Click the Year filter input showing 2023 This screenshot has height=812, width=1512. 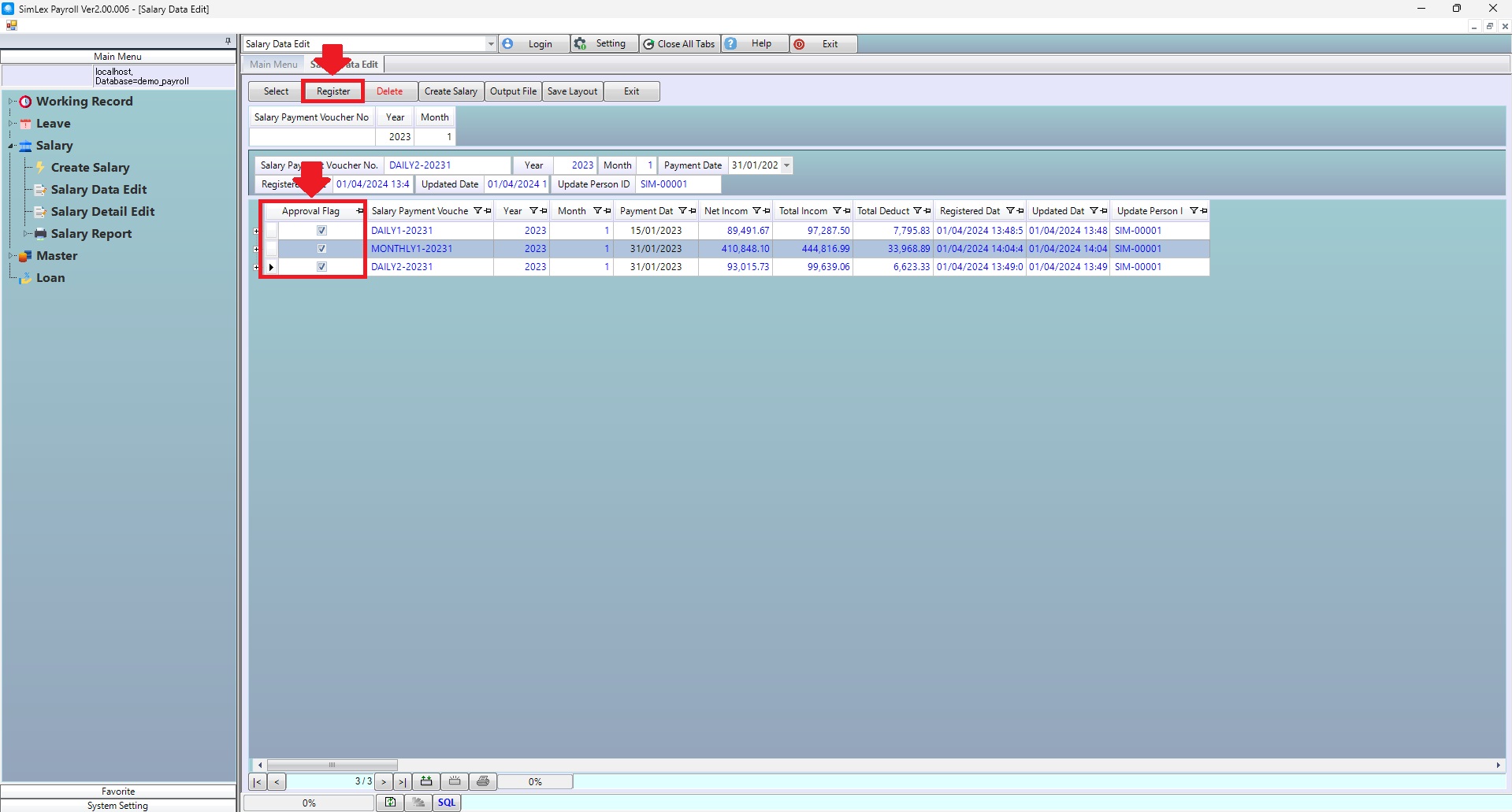pos(395,137)
